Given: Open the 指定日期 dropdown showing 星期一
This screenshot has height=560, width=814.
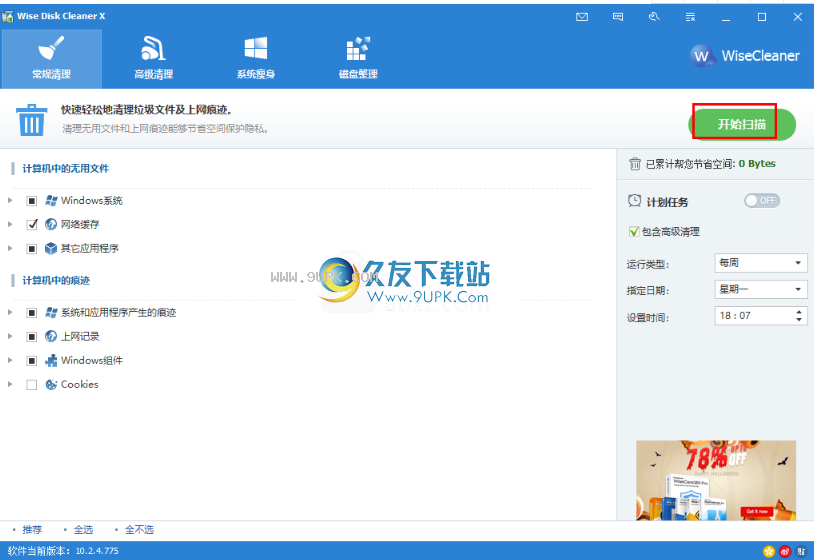Looking at the screenshot, I should tap(761, 289).
